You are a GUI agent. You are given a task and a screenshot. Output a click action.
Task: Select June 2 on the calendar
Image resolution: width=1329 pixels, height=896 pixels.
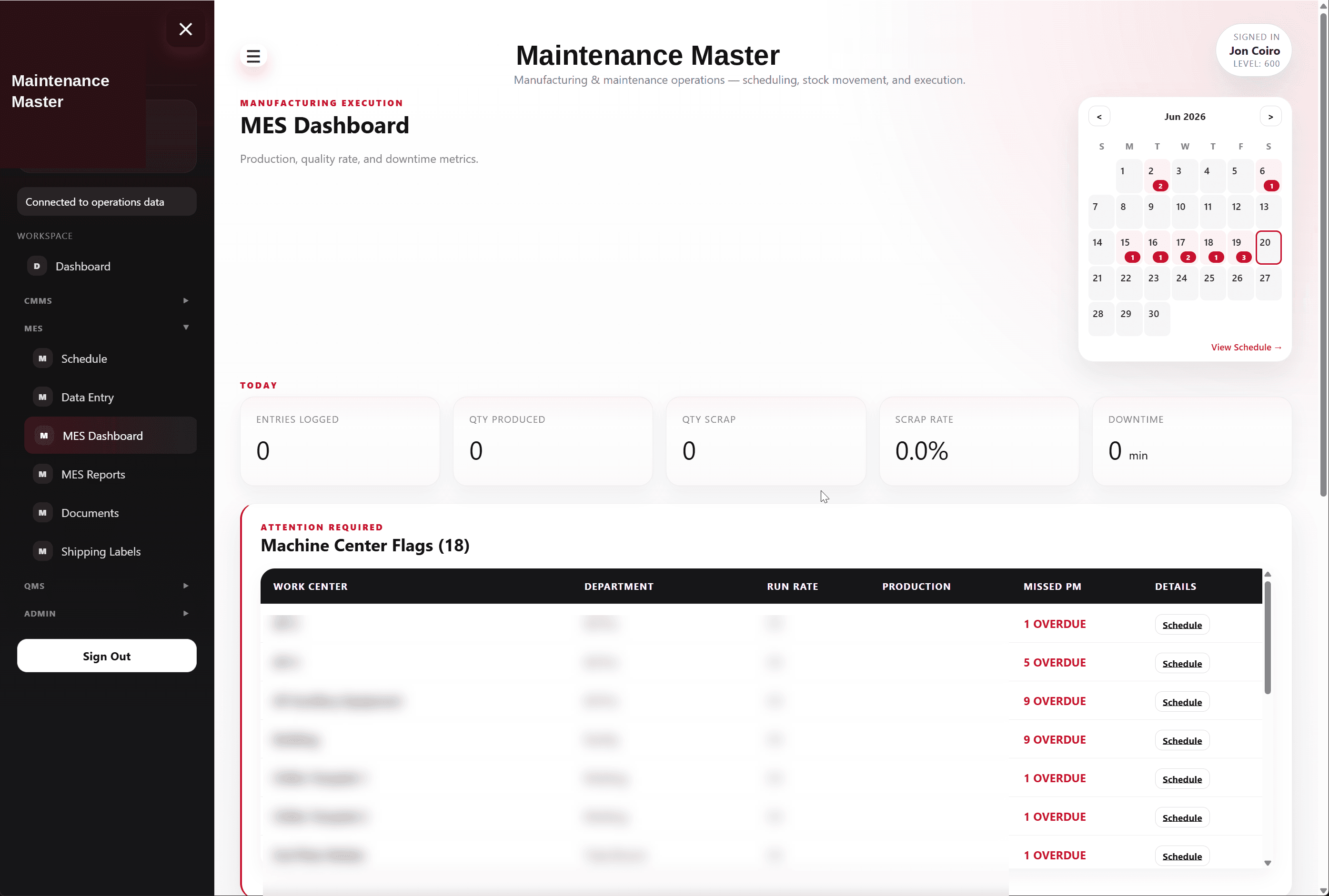pyautogui.click(x=1157, y=177)
